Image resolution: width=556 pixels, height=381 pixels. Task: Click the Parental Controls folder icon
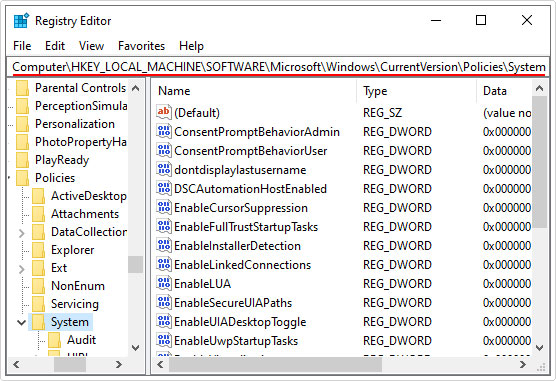22,88
